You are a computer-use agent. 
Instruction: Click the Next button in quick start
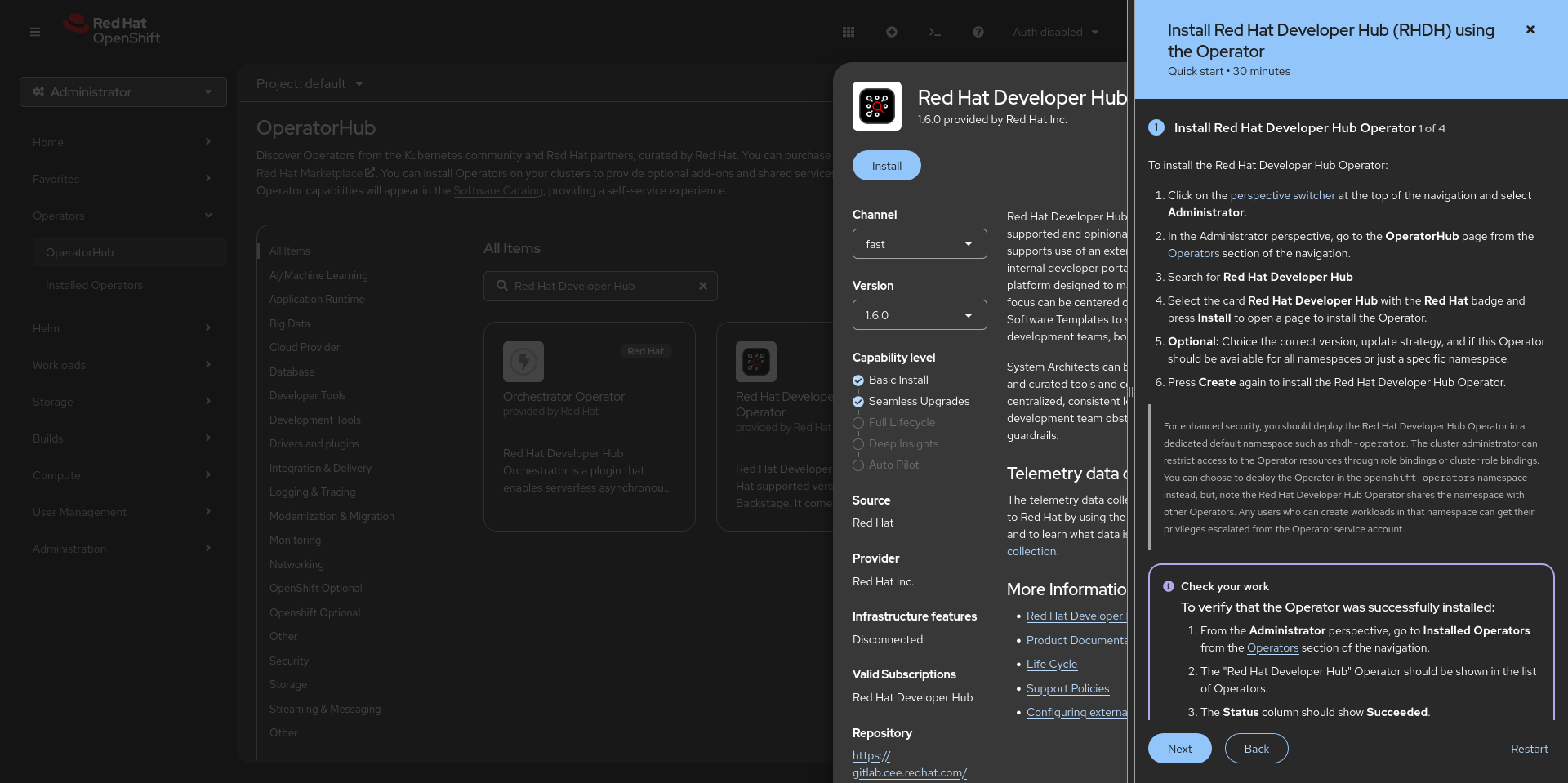coord(1180,749)
